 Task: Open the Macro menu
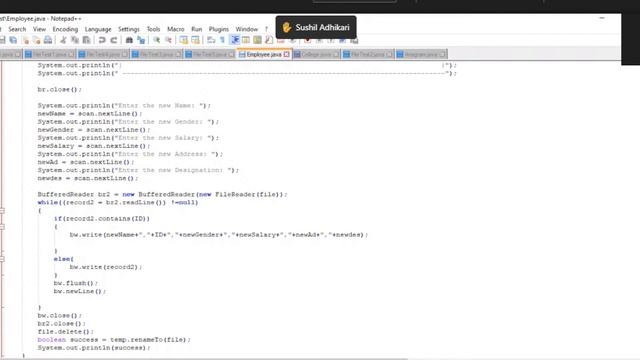point(176,29)
